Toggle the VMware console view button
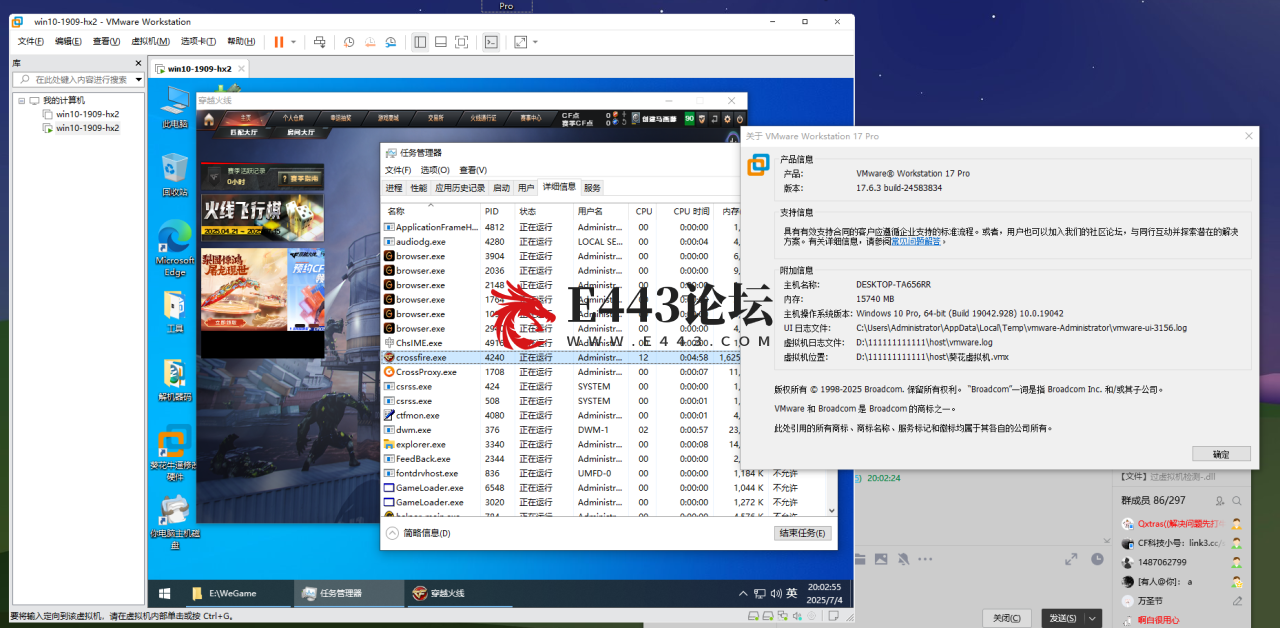The width and height of the screenshot is (1280, 628). 491,42
